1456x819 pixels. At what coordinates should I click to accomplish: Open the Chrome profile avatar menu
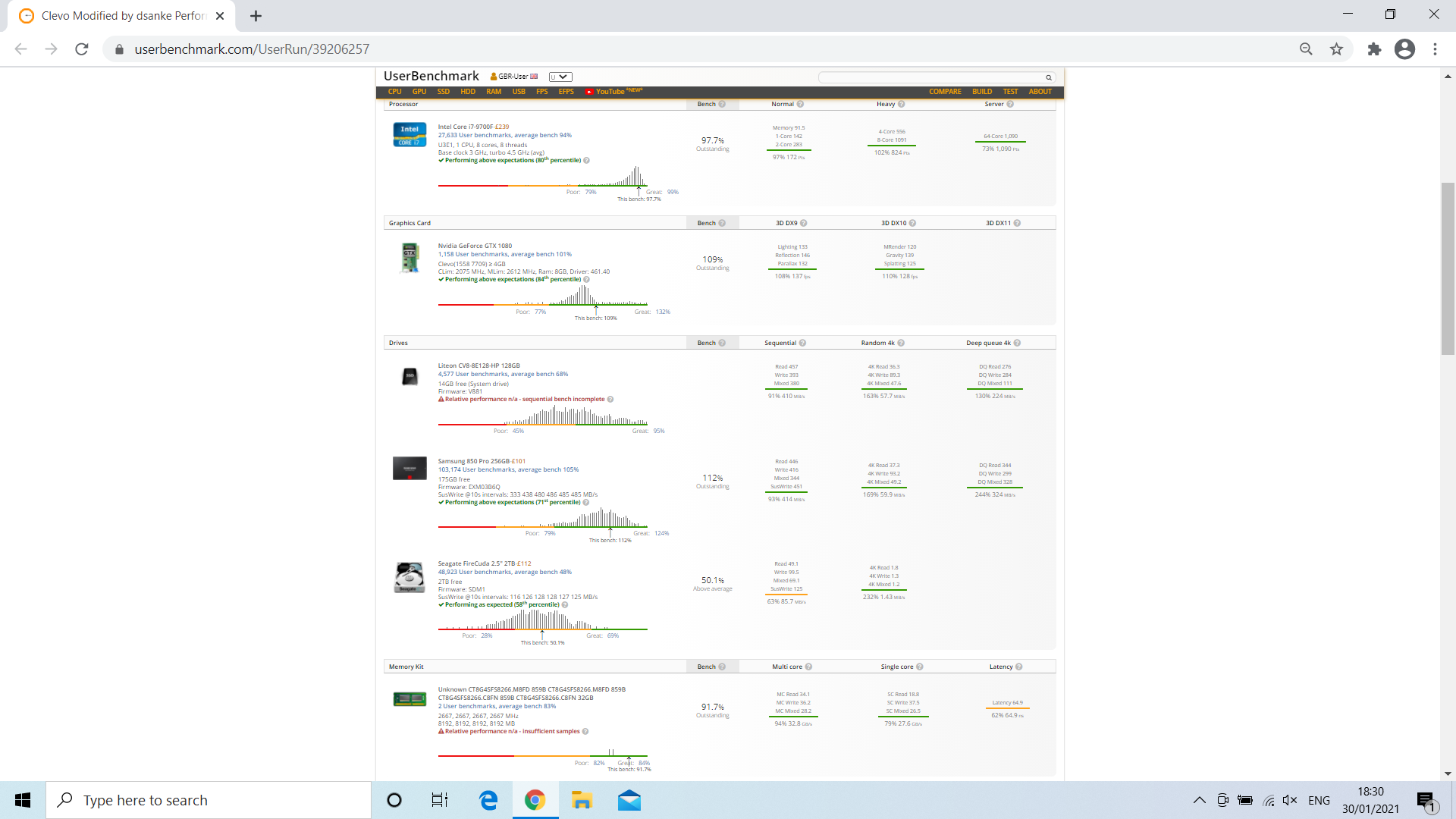1404,49
